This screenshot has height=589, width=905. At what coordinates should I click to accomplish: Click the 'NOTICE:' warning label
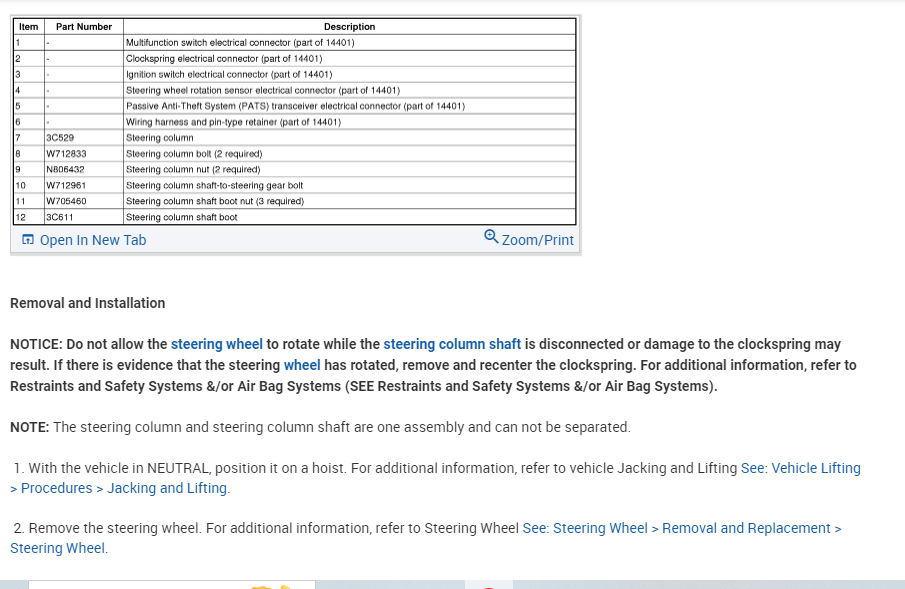36,344
